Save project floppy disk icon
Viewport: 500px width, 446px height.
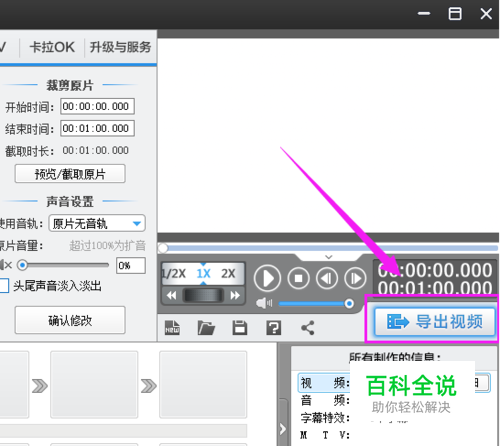click(x=240, y=328)
